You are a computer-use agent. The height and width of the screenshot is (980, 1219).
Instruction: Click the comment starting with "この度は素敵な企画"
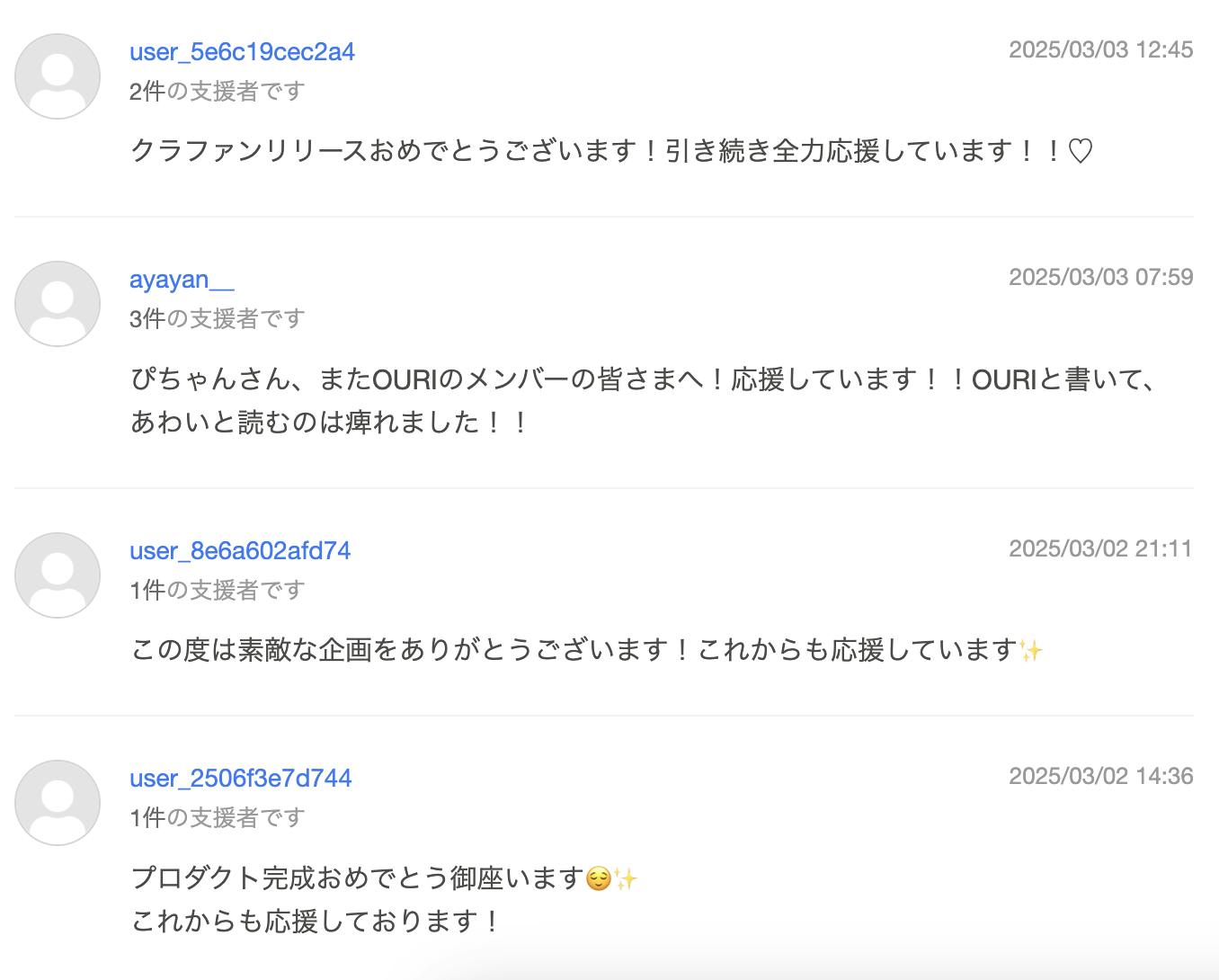(586, 650)
